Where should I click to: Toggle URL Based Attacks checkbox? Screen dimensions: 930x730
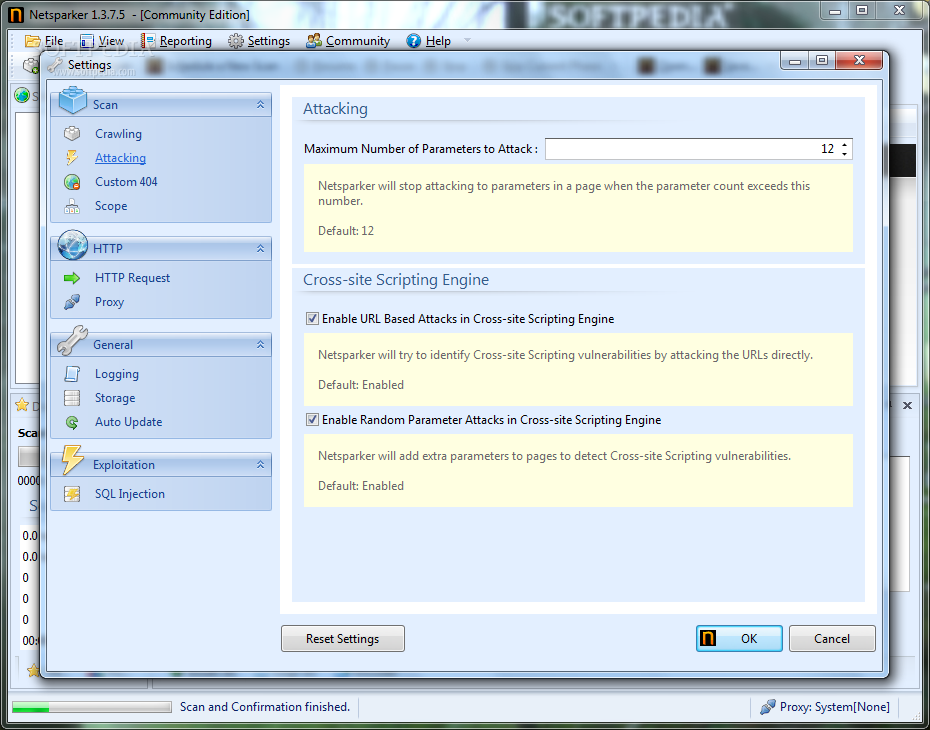pyautogui.click(x=312, y=318)
